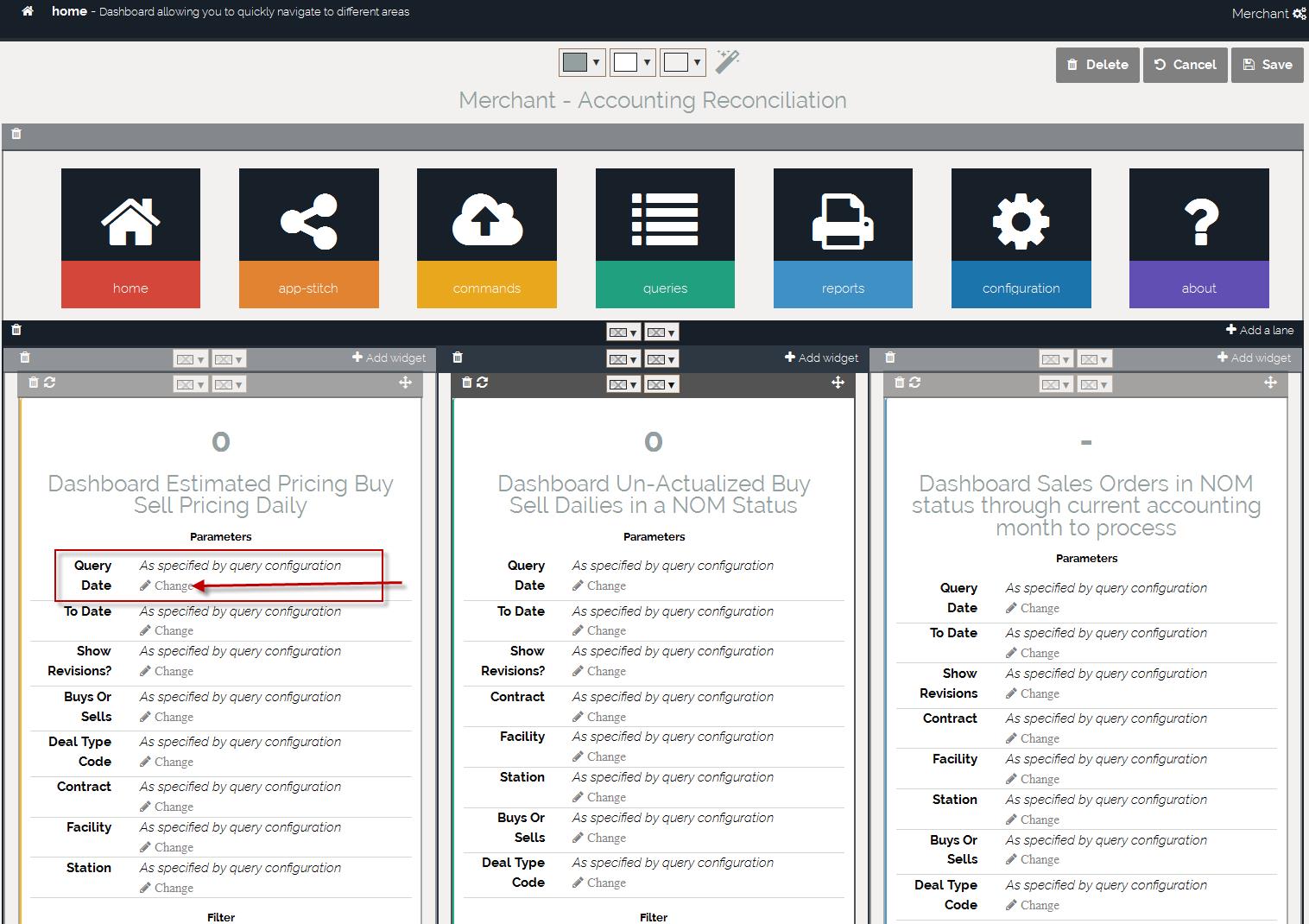1309x924 pixels.
Task: Open the reports printer tile
Action: [843, 237]
